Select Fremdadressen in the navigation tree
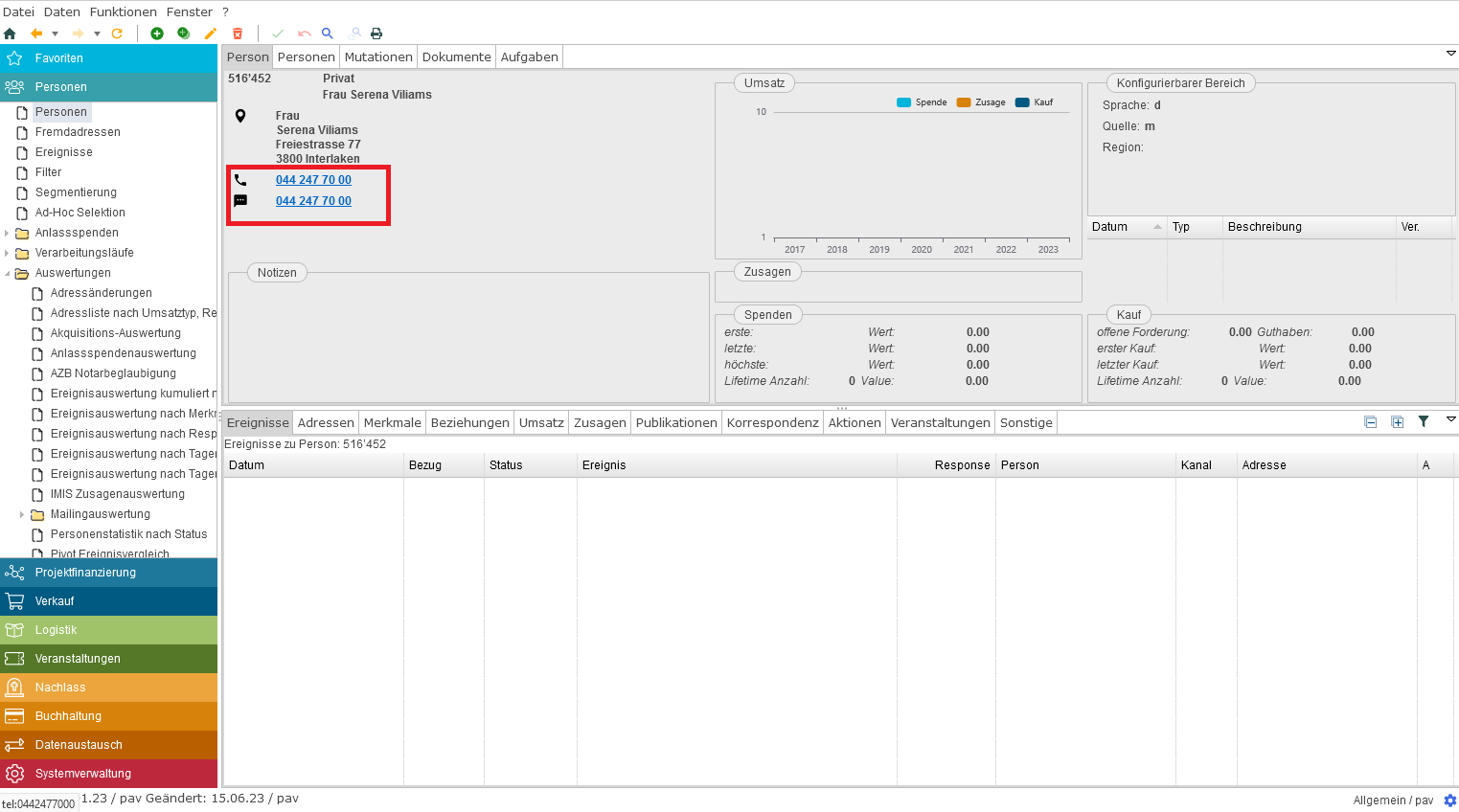This screenshot has width=1459, height=812. tap(78, 132)
